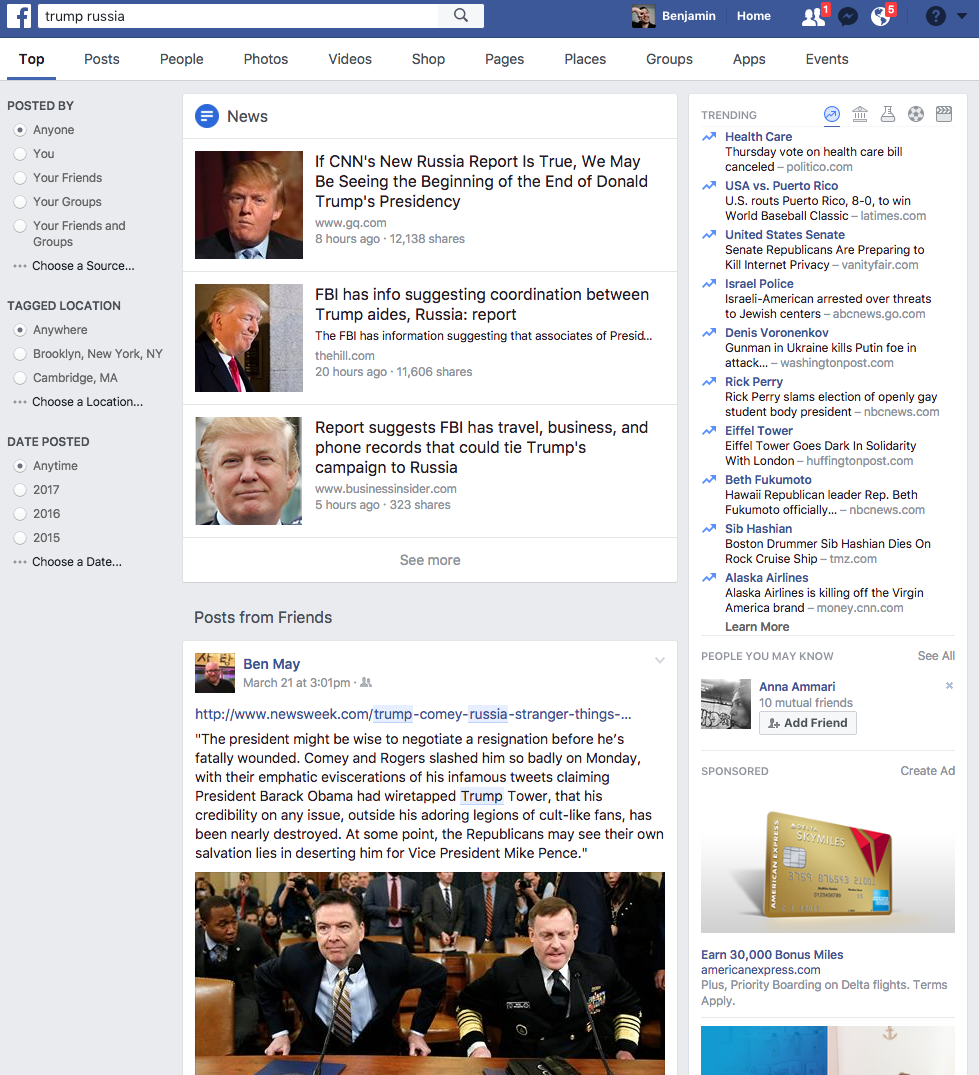This screenshot has height=1075, width=979.
Task: Open the Messenger messages icon
Action: (848, 16)
